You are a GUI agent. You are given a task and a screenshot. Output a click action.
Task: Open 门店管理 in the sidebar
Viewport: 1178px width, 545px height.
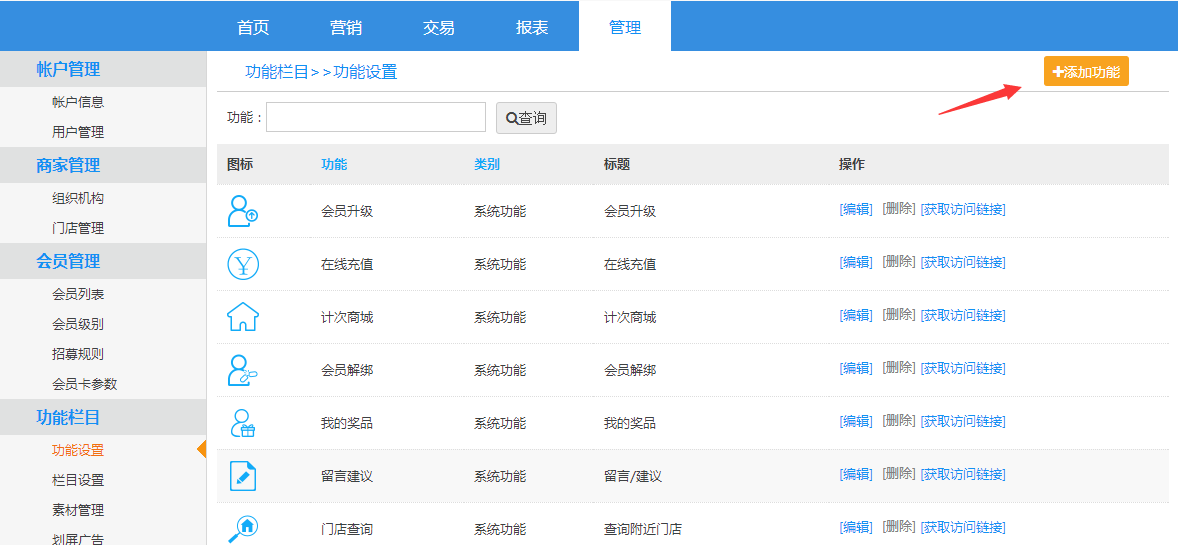tap(78, 229)
